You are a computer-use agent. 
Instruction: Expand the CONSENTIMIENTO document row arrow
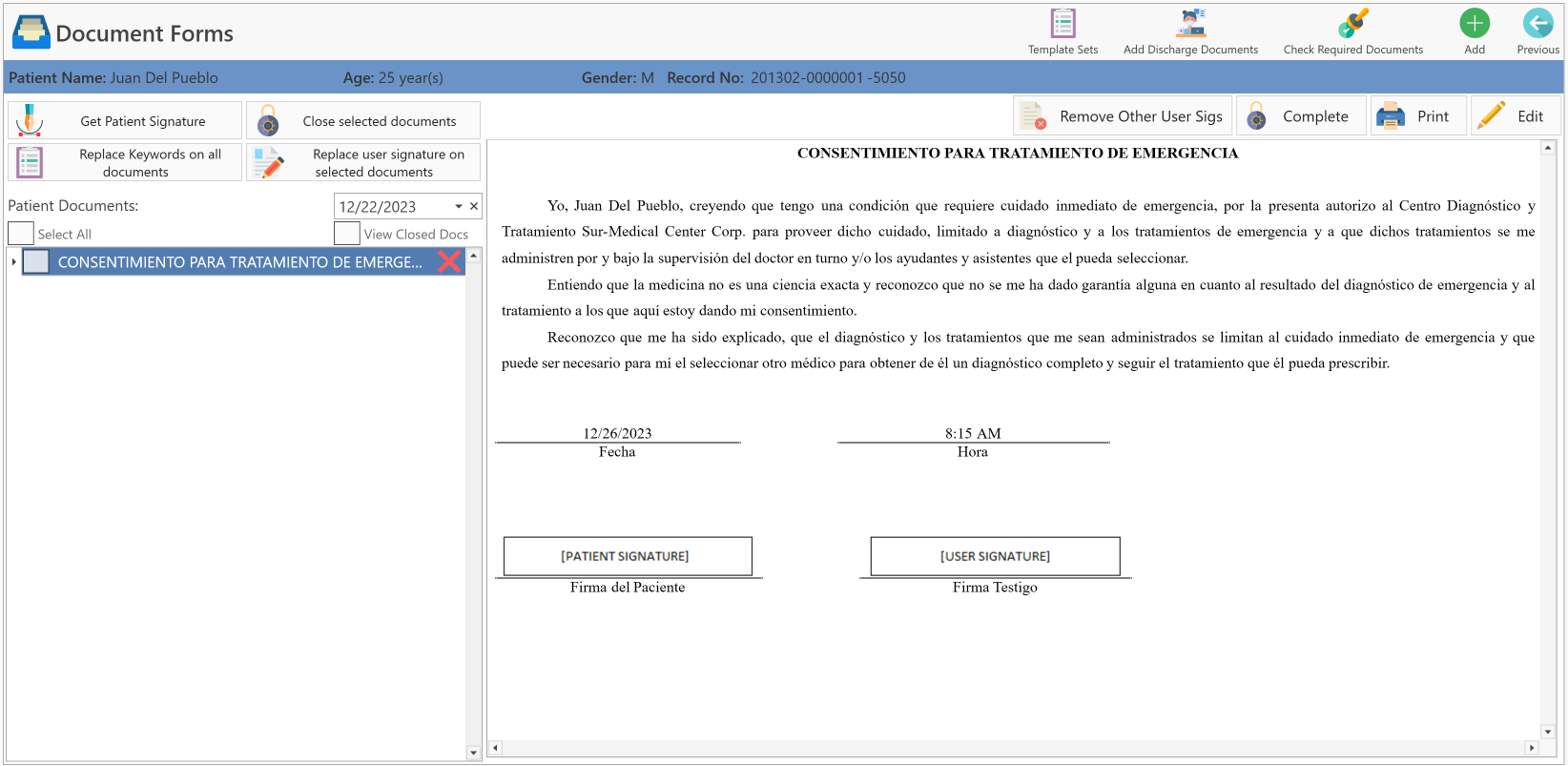click(x=13, y=261)
